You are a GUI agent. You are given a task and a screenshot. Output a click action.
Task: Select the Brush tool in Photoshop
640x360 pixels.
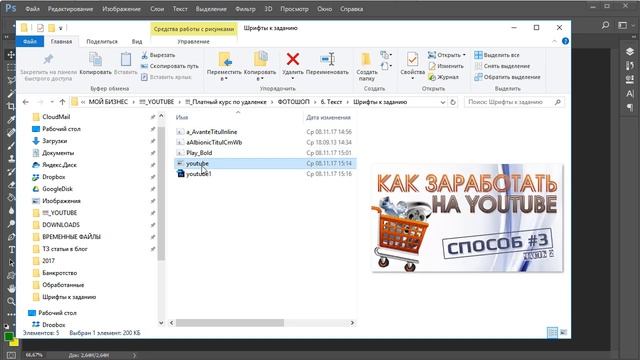(x=11, y=145)
